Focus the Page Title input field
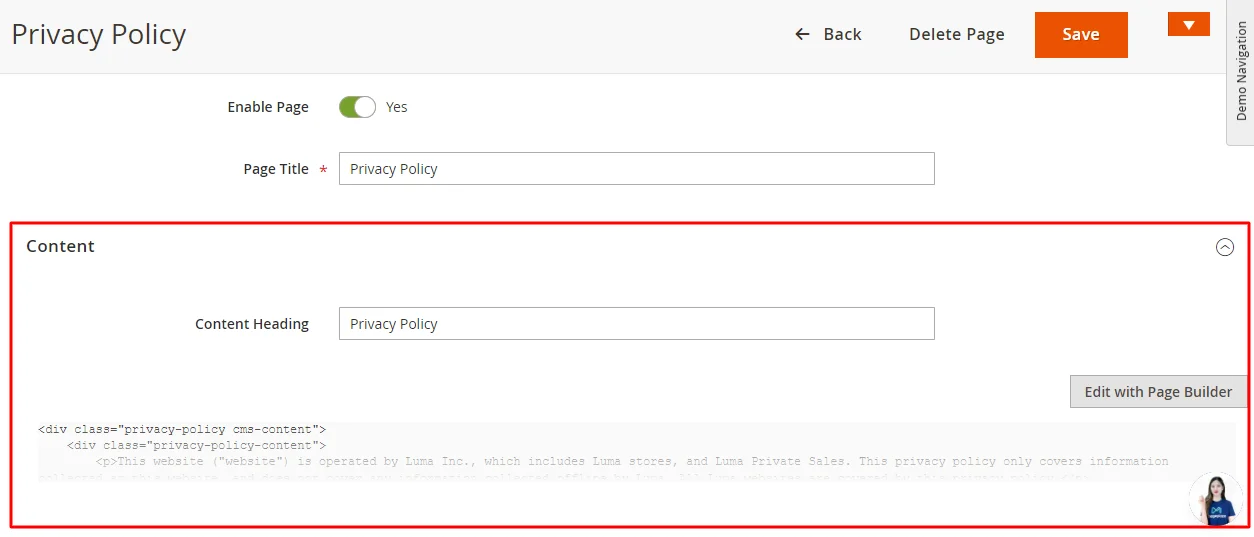 point(636,169)
